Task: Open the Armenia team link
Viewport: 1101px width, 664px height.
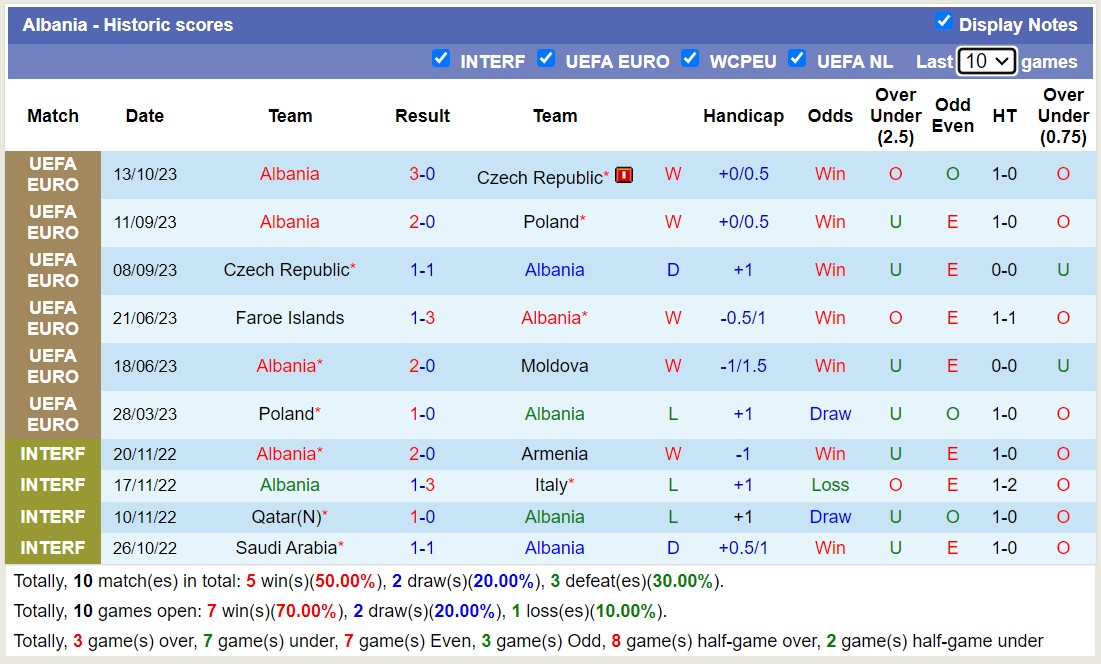Action: click(x=554, y=454)
